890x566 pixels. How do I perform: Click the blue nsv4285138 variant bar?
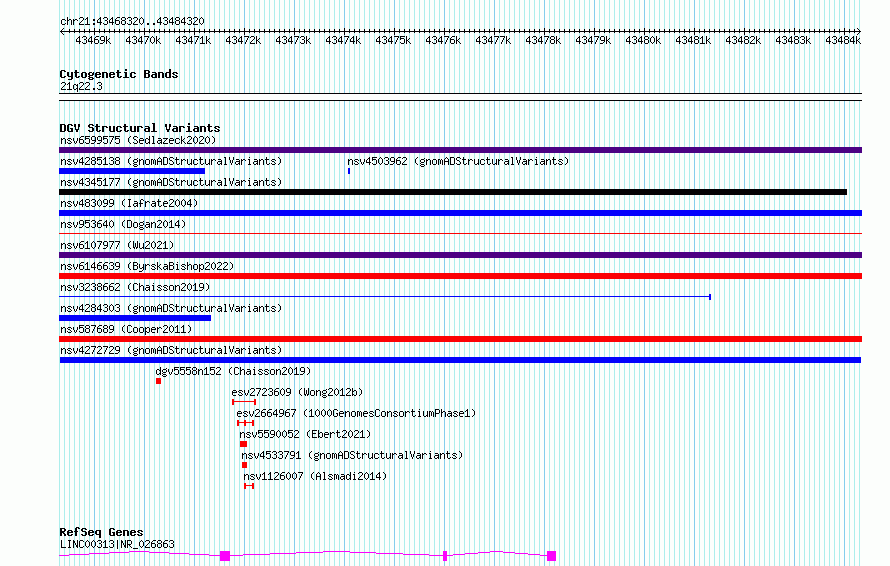132,171
